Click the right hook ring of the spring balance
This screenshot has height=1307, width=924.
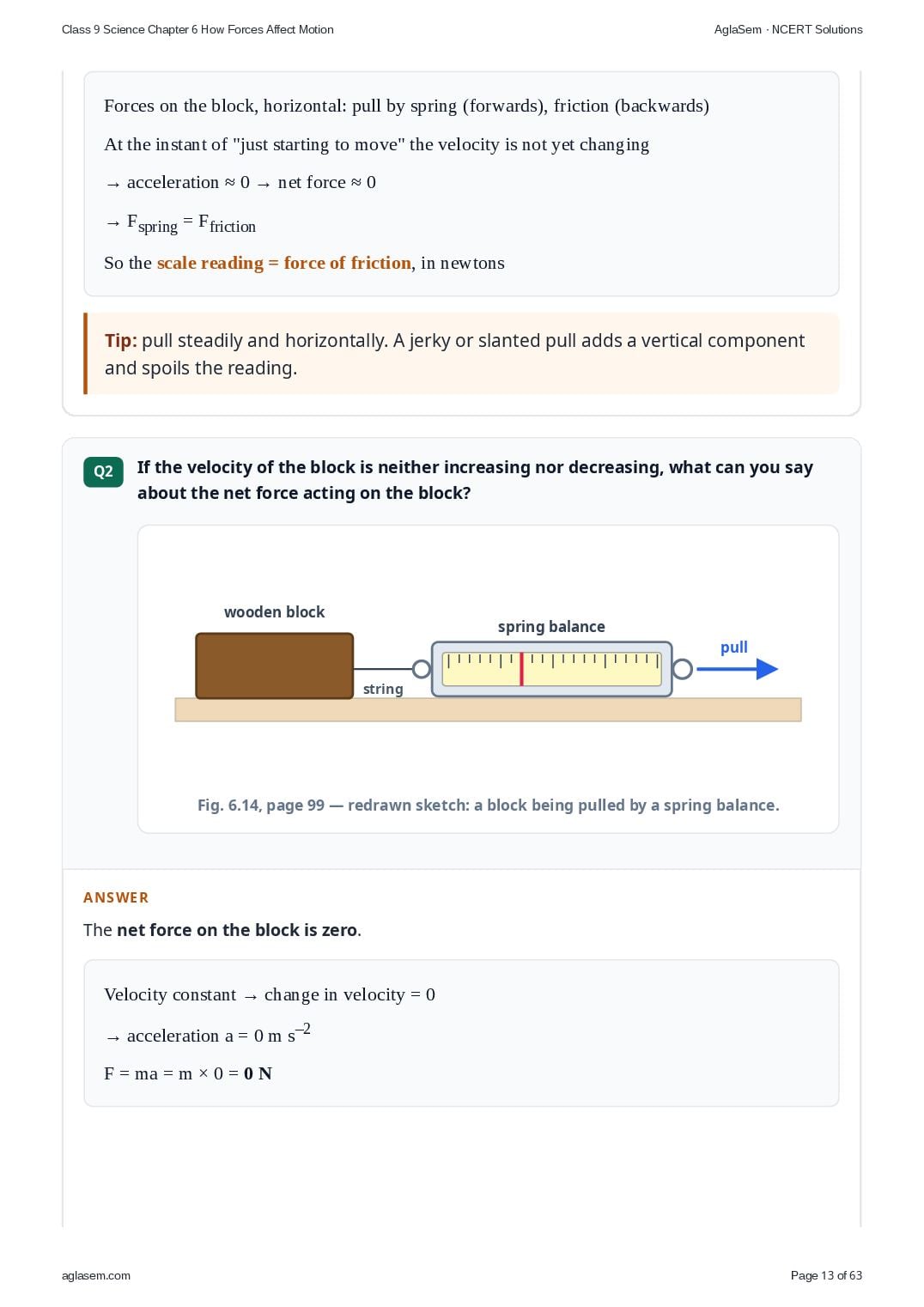coord(683,669)
